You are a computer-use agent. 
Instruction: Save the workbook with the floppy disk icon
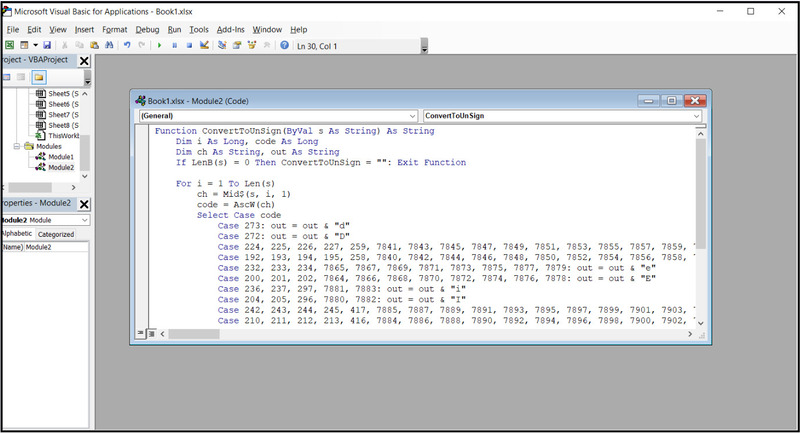click(46, 45)
